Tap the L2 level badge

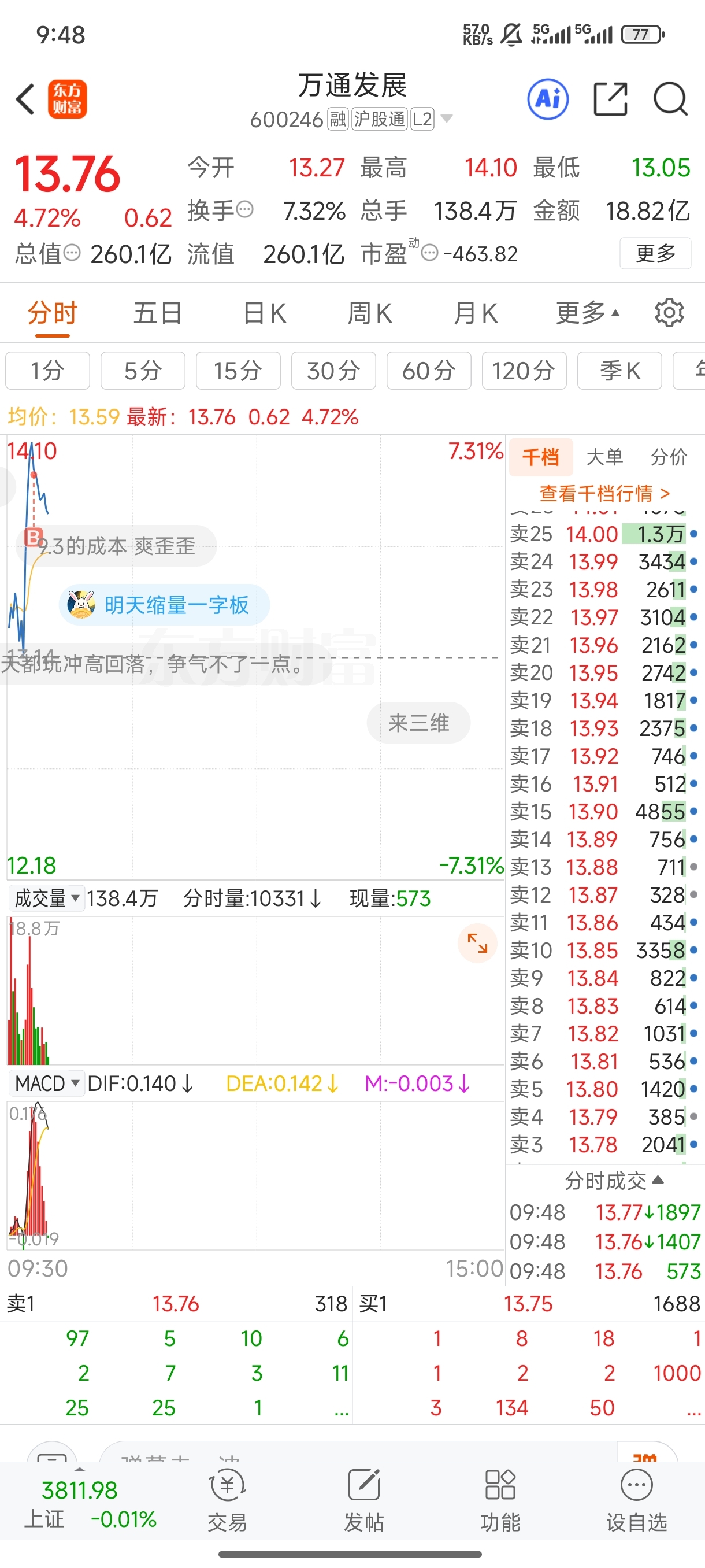[422, 119]
